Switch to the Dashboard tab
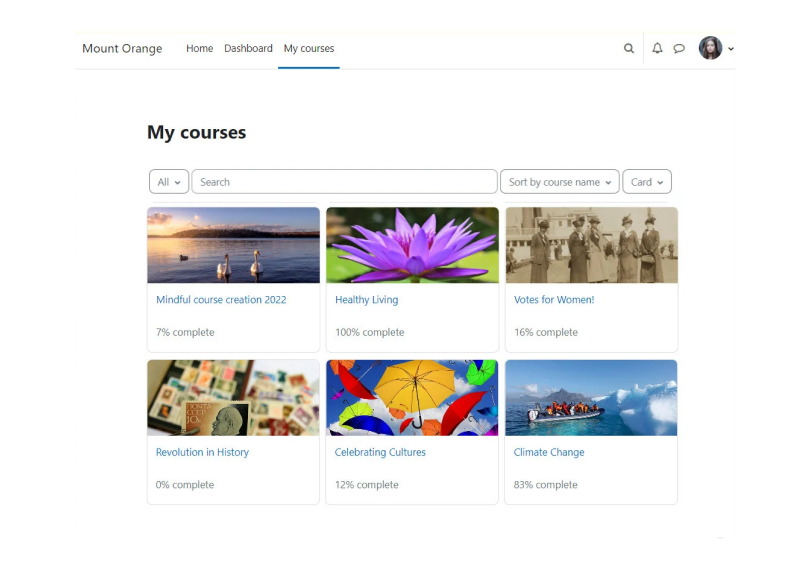810x570 pixels. 248,49
